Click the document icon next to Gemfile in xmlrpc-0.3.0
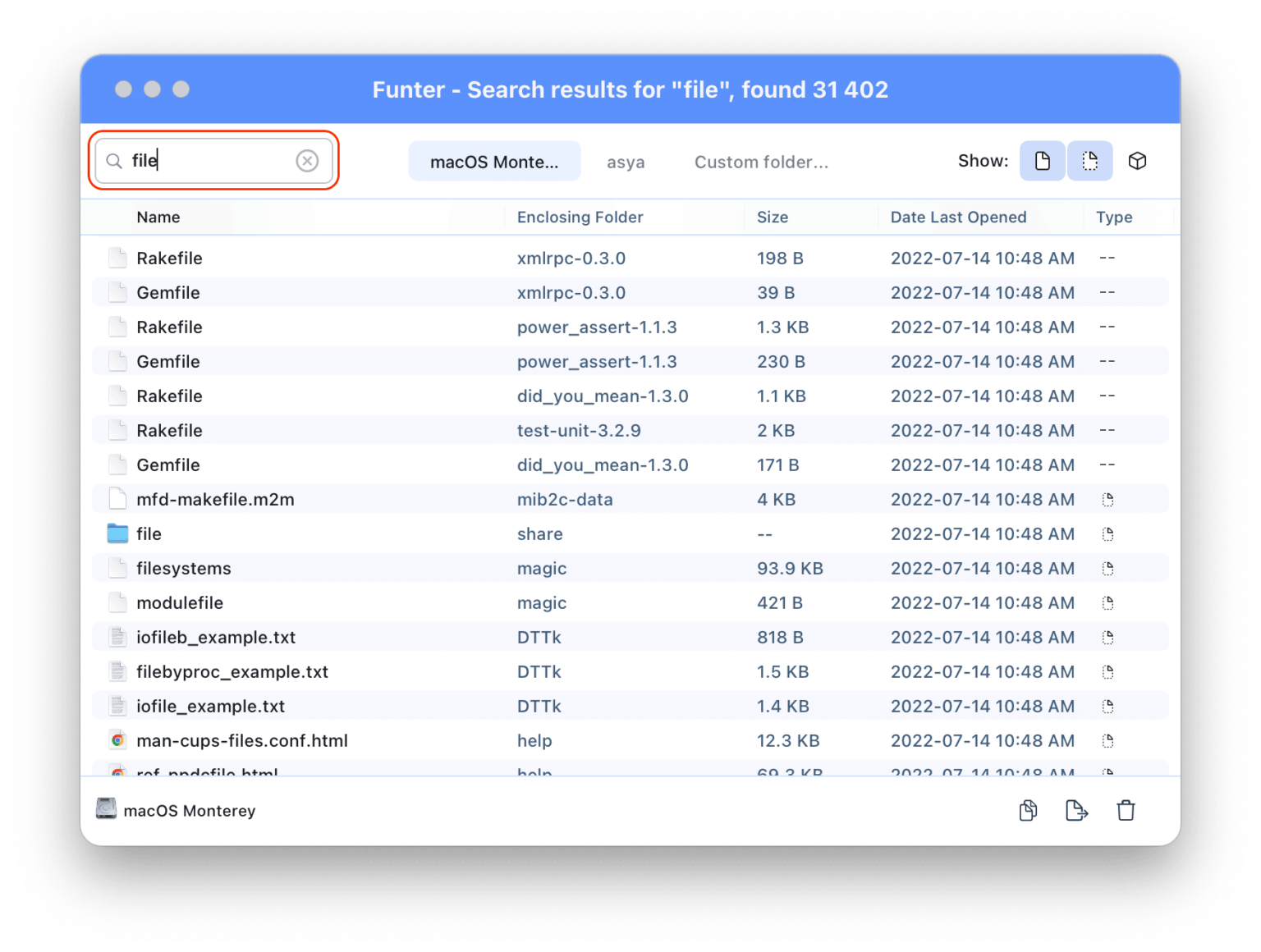Viewport: 1261px width, 952px height. click(116, 291)
